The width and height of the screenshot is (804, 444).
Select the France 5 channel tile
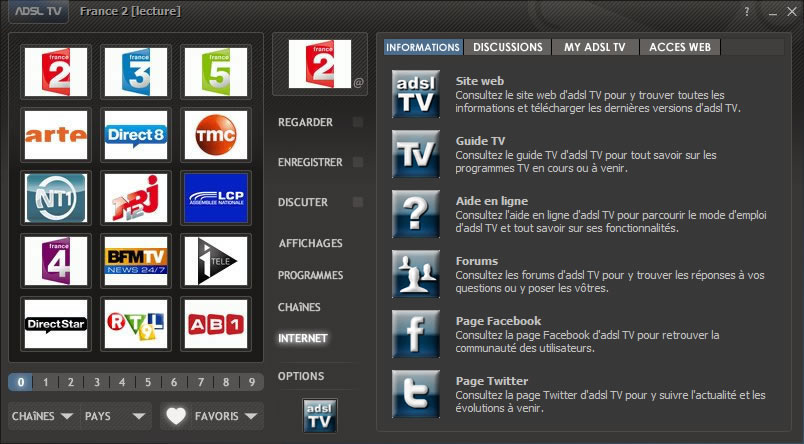click(x=216, y=72)
